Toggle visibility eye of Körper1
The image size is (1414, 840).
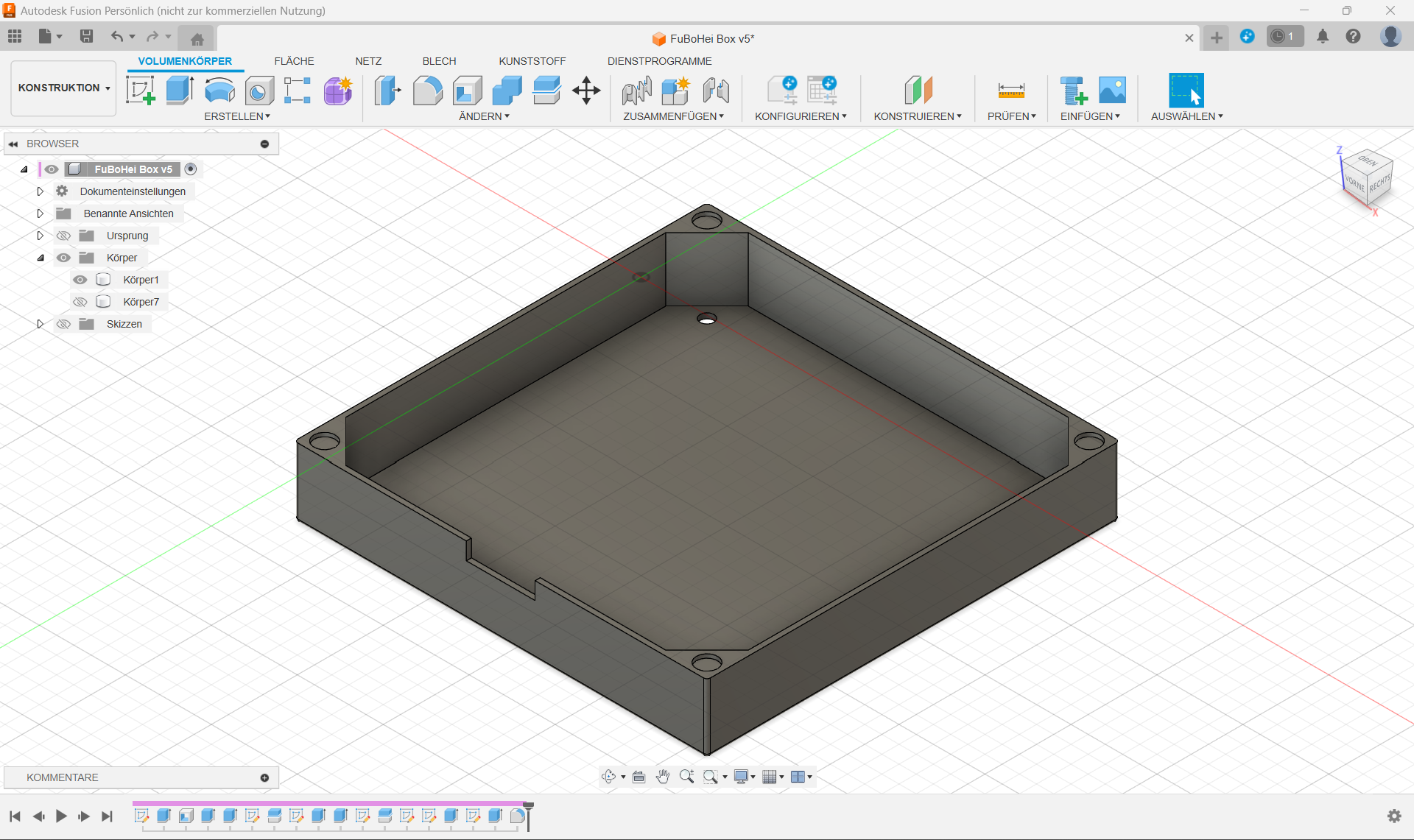(x=80, y=280)
